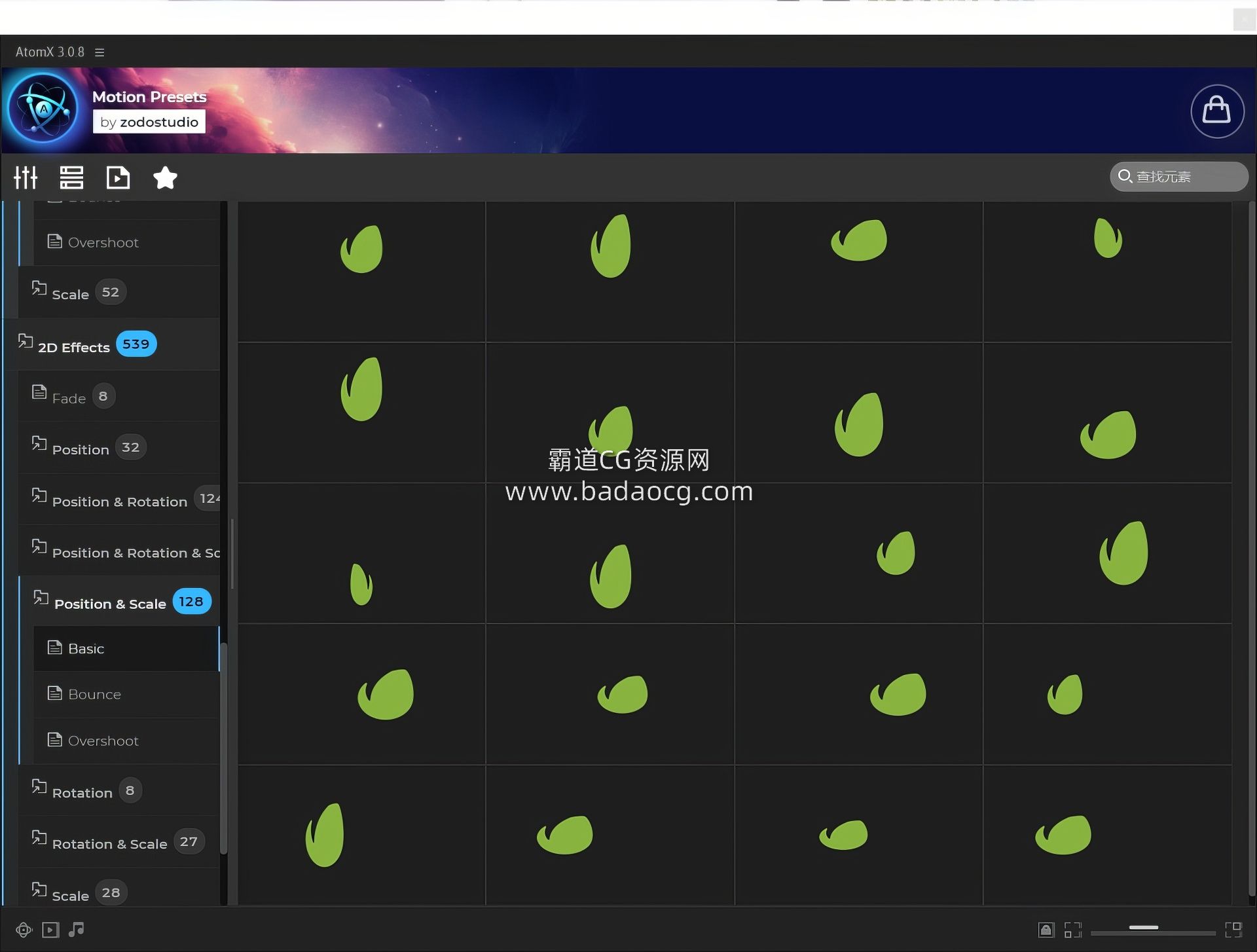Viewport: 1257px width, 952px height.
Task: Select the small thumbnail size icon
Action: pyautogui.click(x=1073, y=930)
